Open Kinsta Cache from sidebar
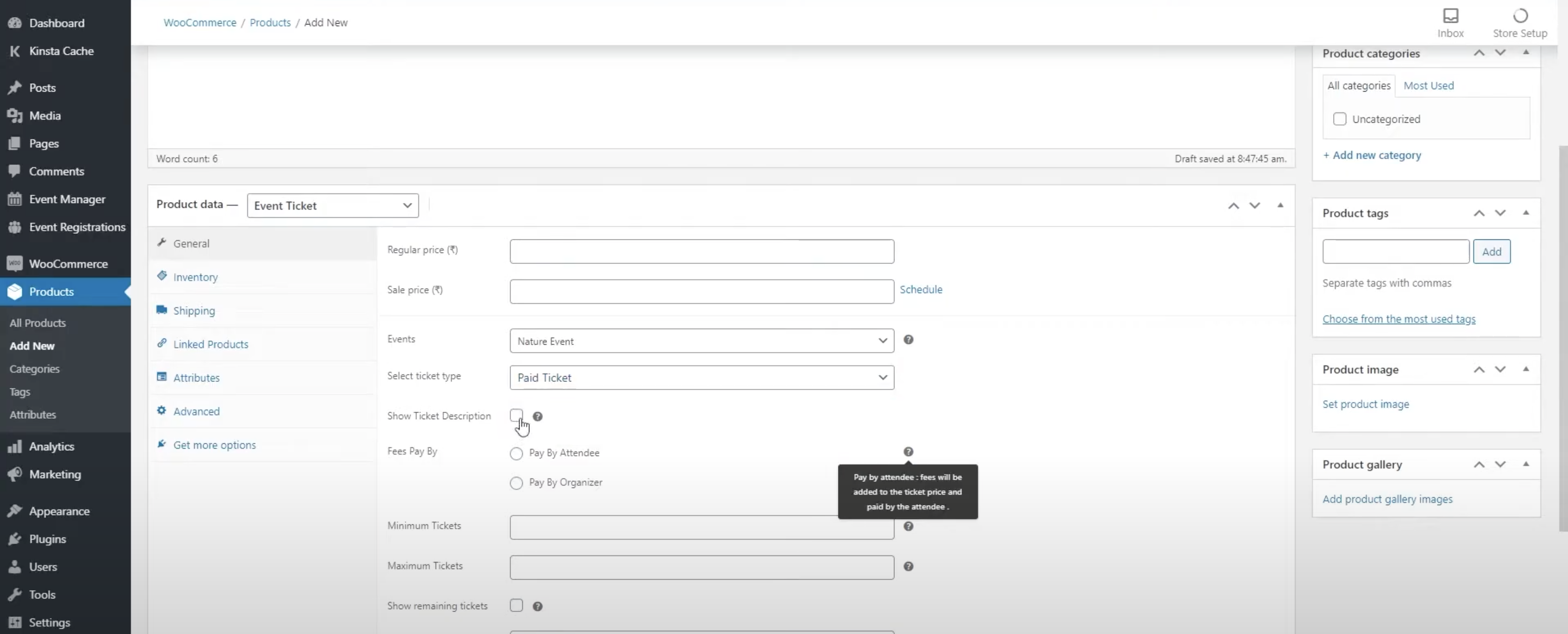 (61, 51)
